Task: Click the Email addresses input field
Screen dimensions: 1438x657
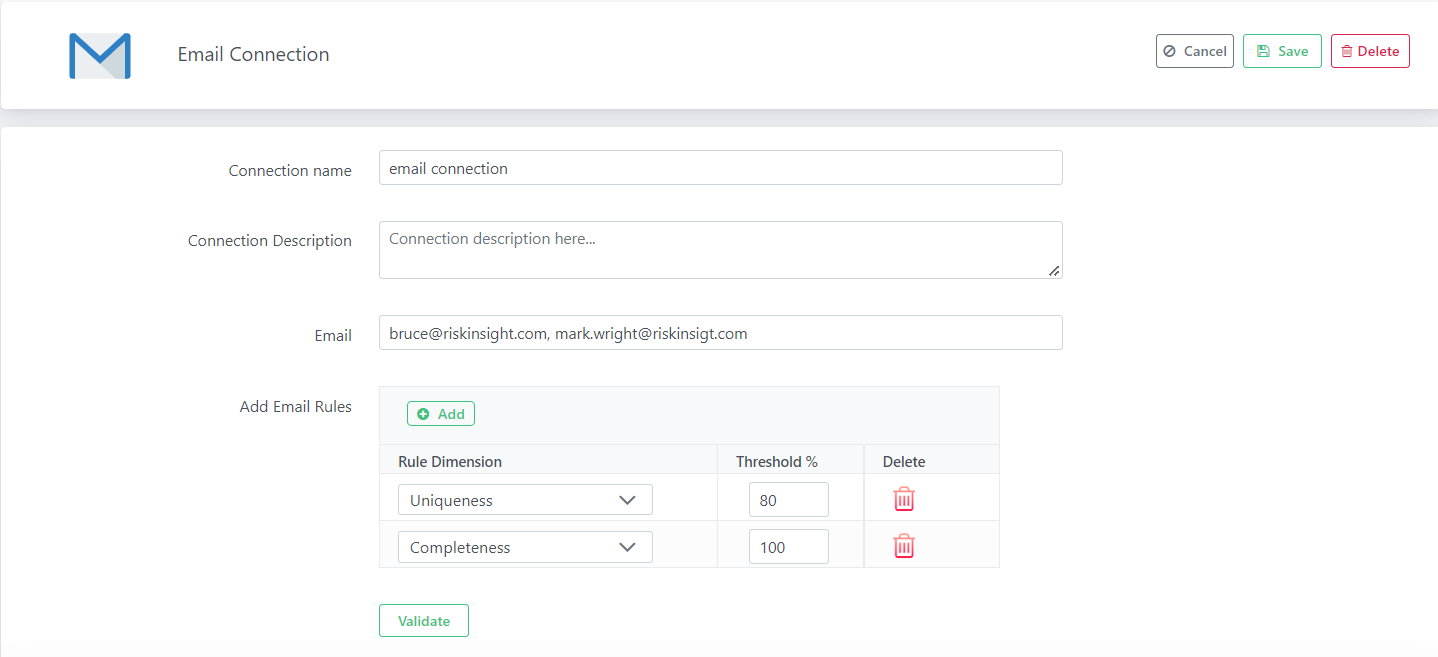Action: pyautogui.click(x=720, y=333)
